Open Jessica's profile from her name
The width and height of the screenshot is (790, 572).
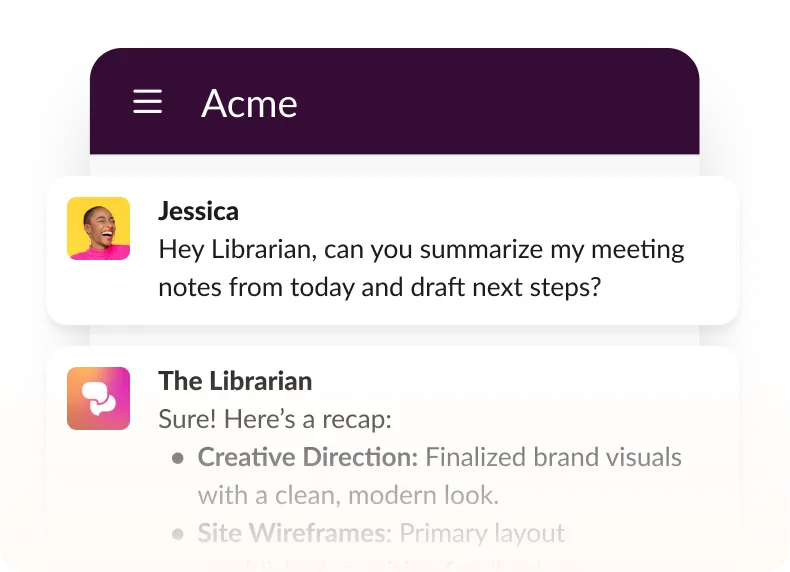point(198,211)
